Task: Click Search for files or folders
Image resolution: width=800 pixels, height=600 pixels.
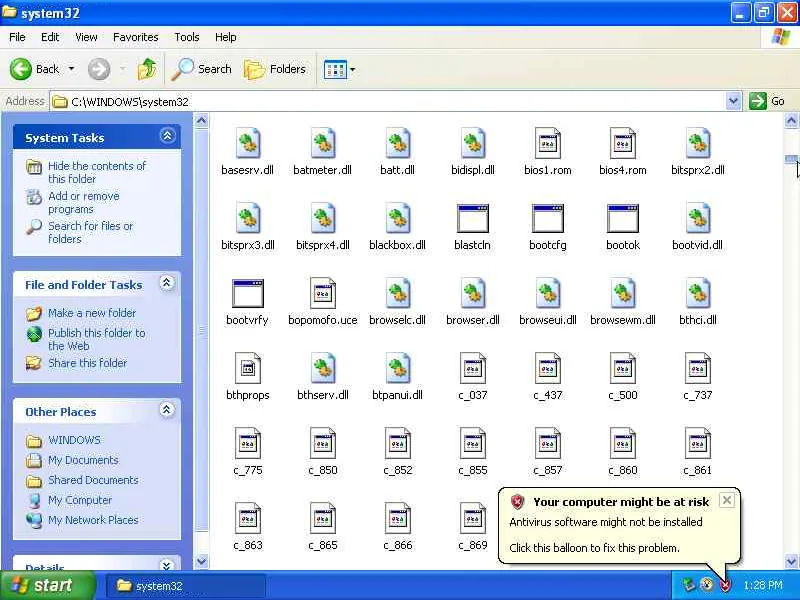Action: click(x=90, y=232)
